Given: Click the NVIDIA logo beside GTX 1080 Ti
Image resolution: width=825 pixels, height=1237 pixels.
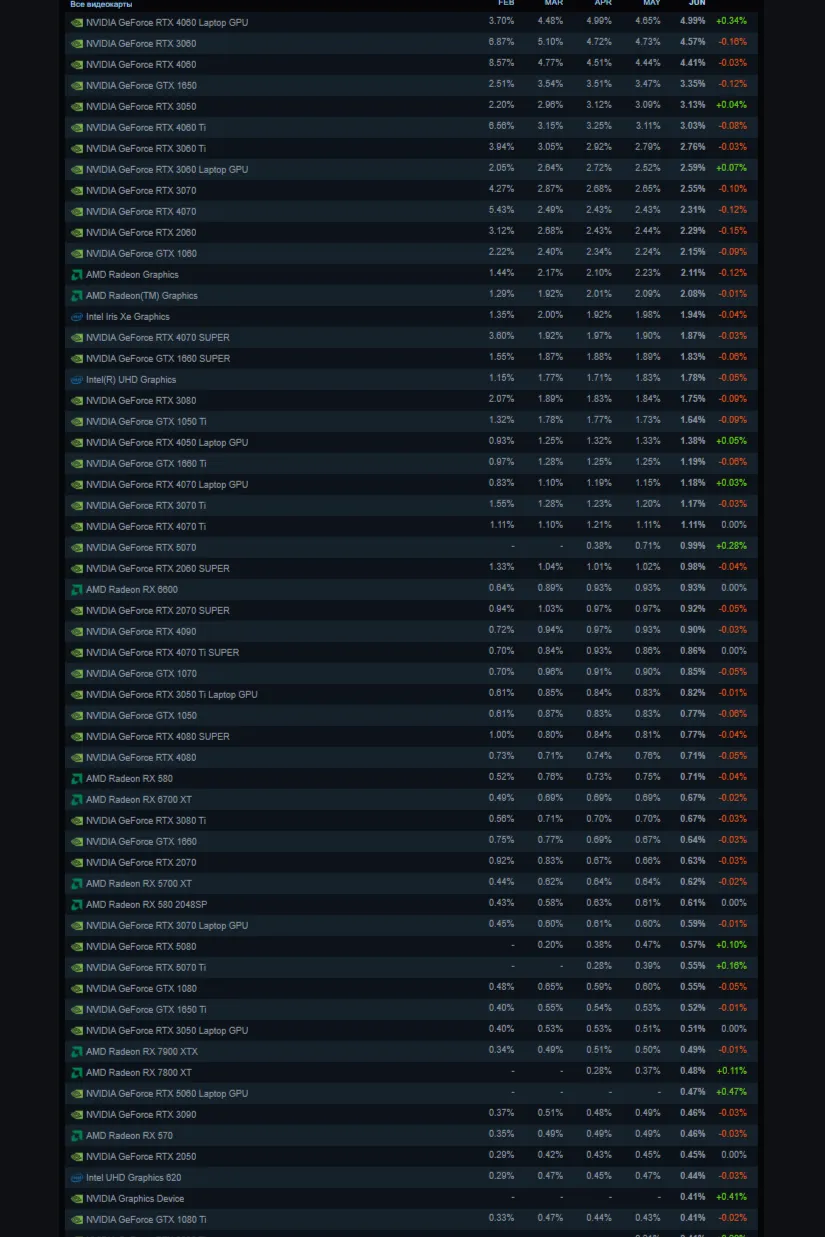Looking at the screenshot, I should point(77,1219).
